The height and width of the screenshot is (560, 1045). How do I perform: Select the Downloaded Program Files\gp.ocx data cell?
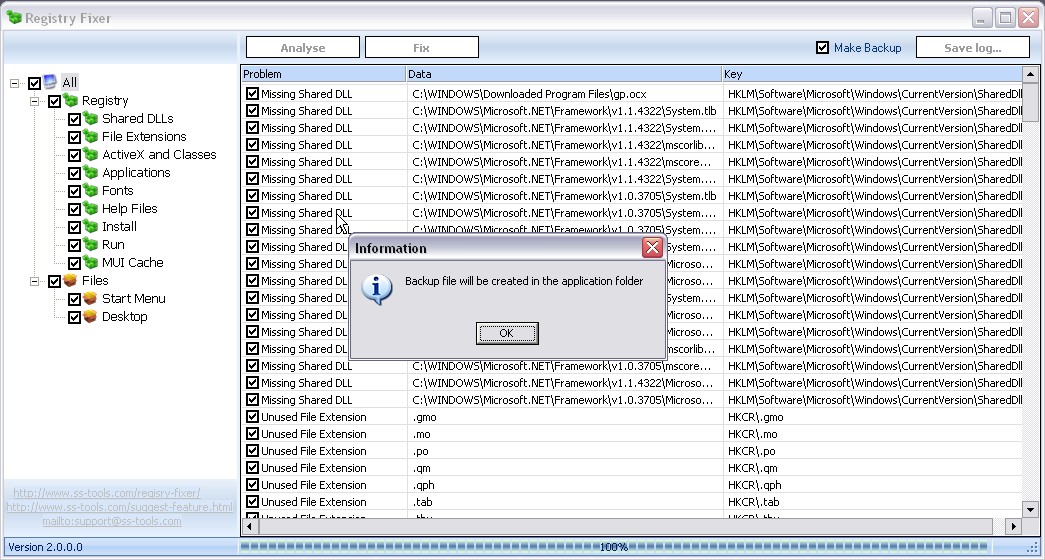point(564,94)
